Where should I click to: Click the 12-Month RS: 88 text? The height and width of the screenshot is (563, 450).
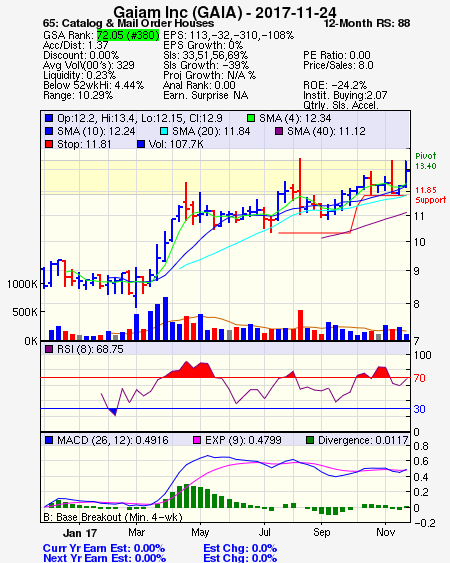[x=367, y=24]
